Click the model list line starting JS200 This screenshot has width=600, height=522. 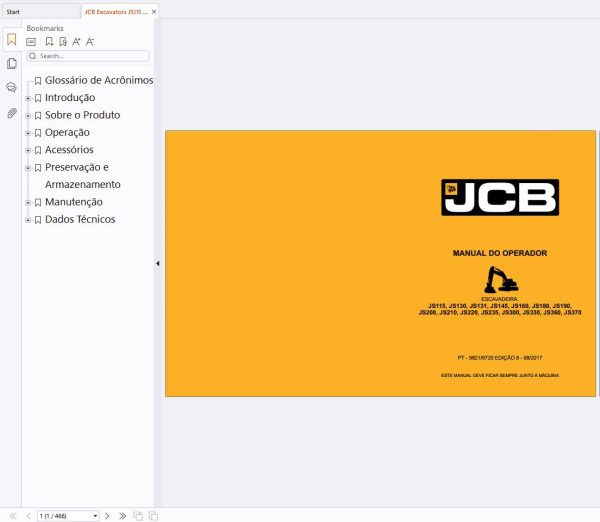coord(500,312)
